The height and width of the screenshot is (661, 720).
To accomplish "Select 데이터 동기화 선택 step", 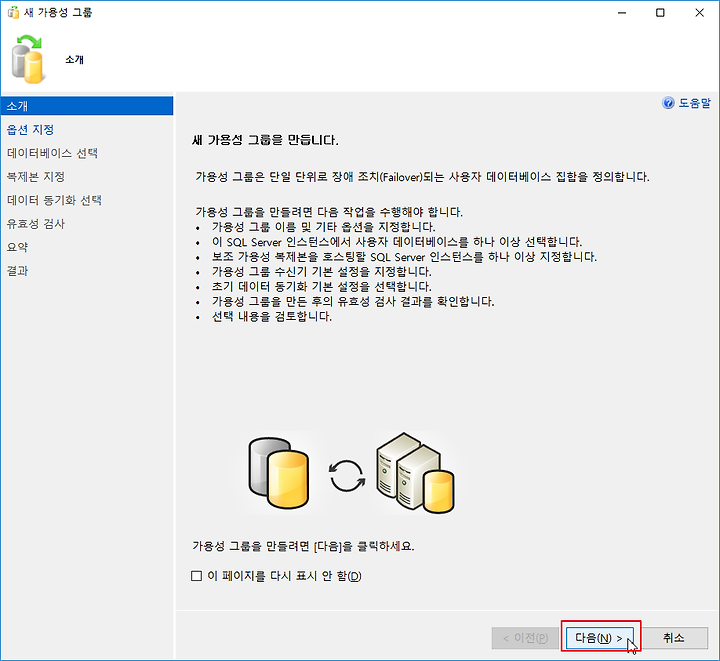I will click(x=54, y=200).
